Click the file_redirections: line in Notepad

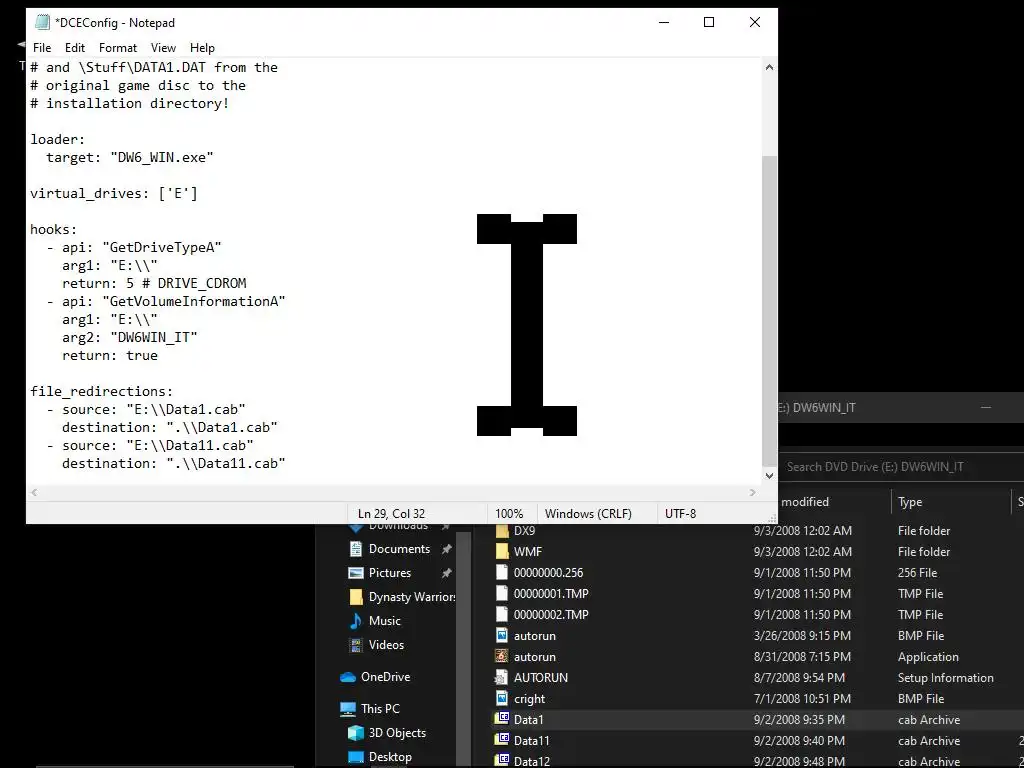pos(101,391)
